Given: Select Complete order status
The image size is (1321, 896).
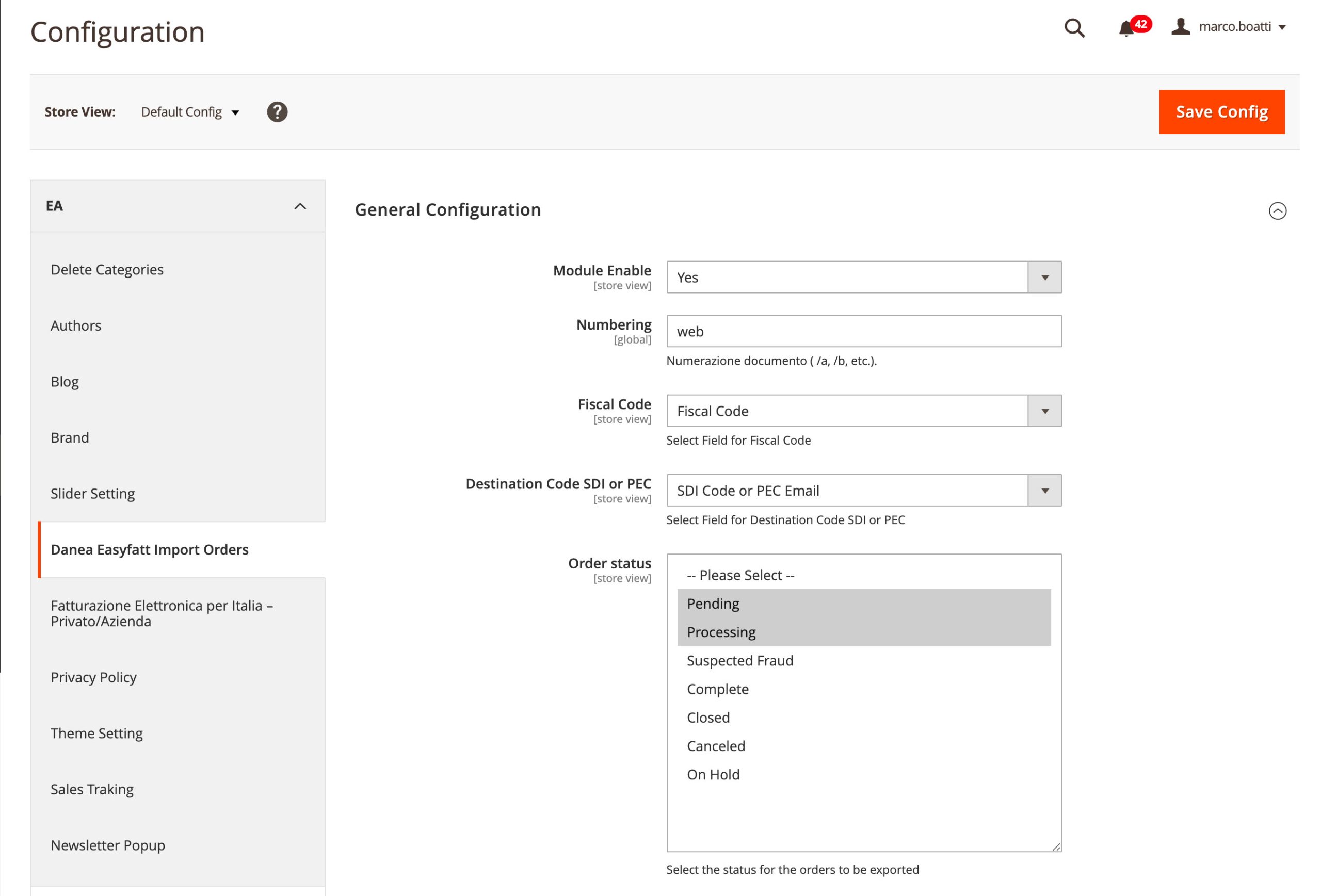Looking at the screenshot, I should click(x=863, y=689).
